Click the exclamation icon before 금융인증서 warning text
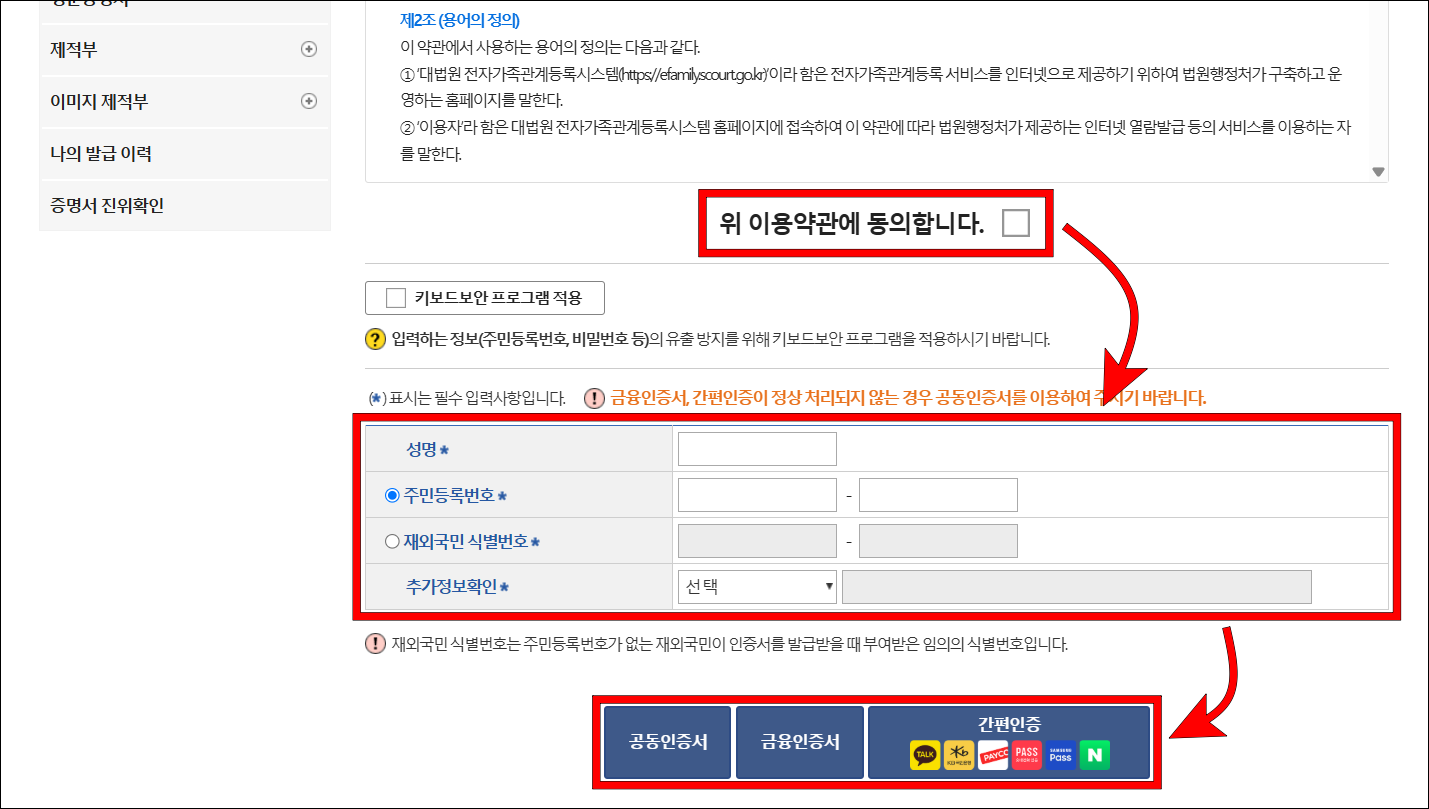 [594, 396]
